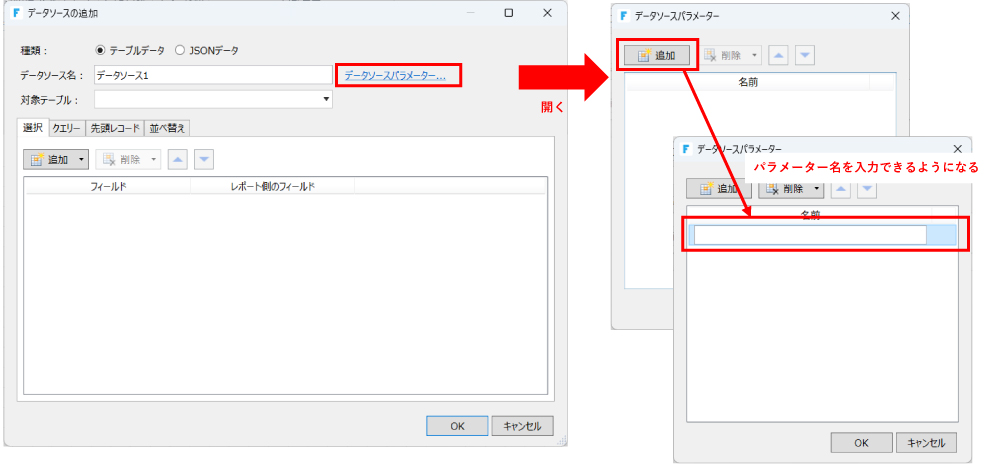Click the 追加 button highlighted in the upper parameter dialog
Viewport: 1000px width, 470px height.
click(656, 55)
